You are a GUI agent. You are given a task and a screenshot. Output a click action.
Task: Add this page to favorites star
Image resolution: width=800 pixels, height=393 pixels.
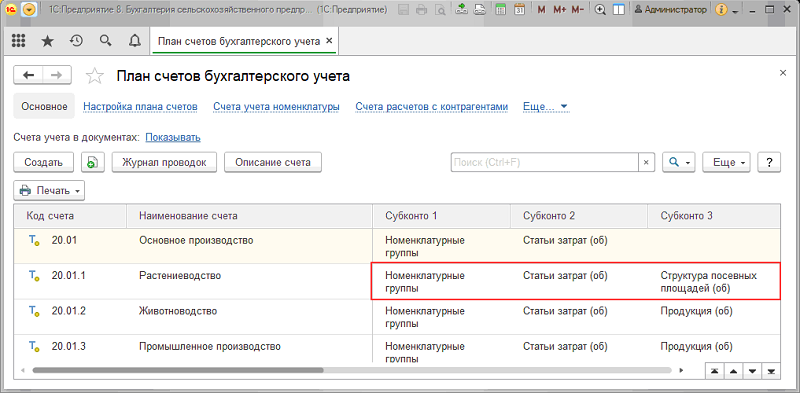point(95,77)
